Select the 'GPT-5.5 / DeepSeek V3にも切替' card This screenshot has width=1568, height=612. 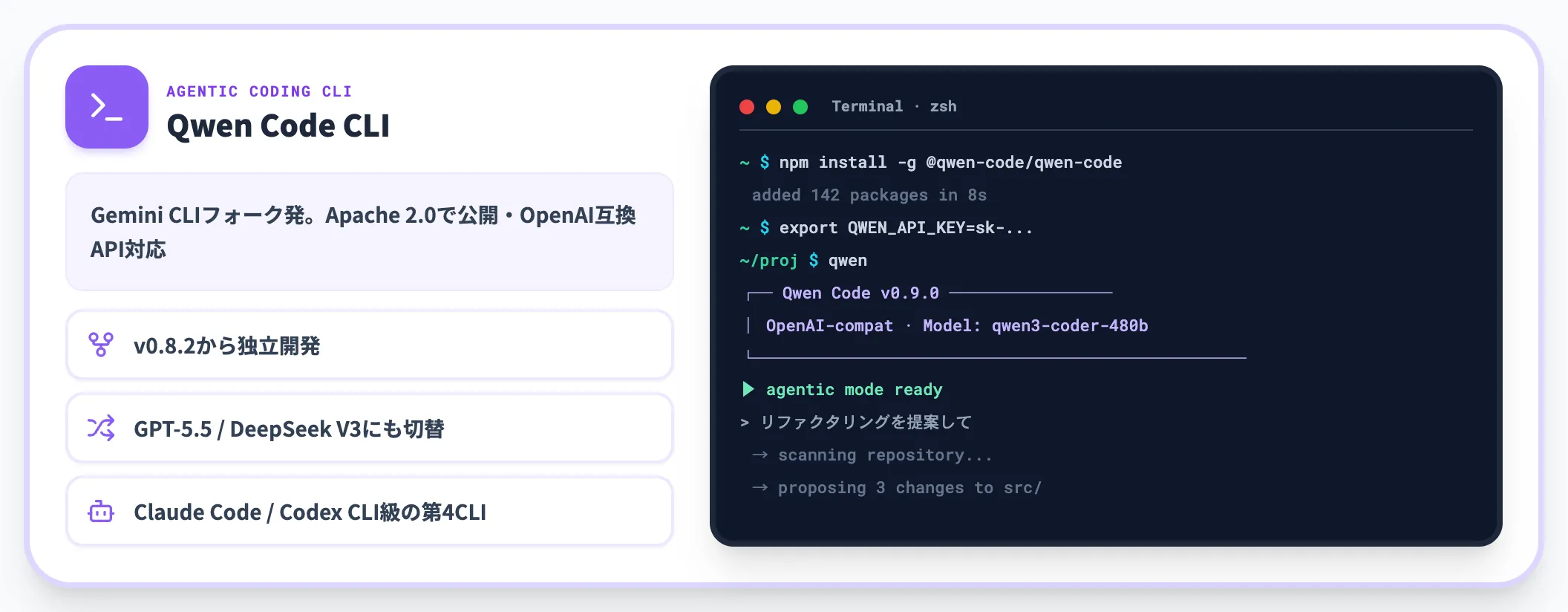tap(370, 428)
